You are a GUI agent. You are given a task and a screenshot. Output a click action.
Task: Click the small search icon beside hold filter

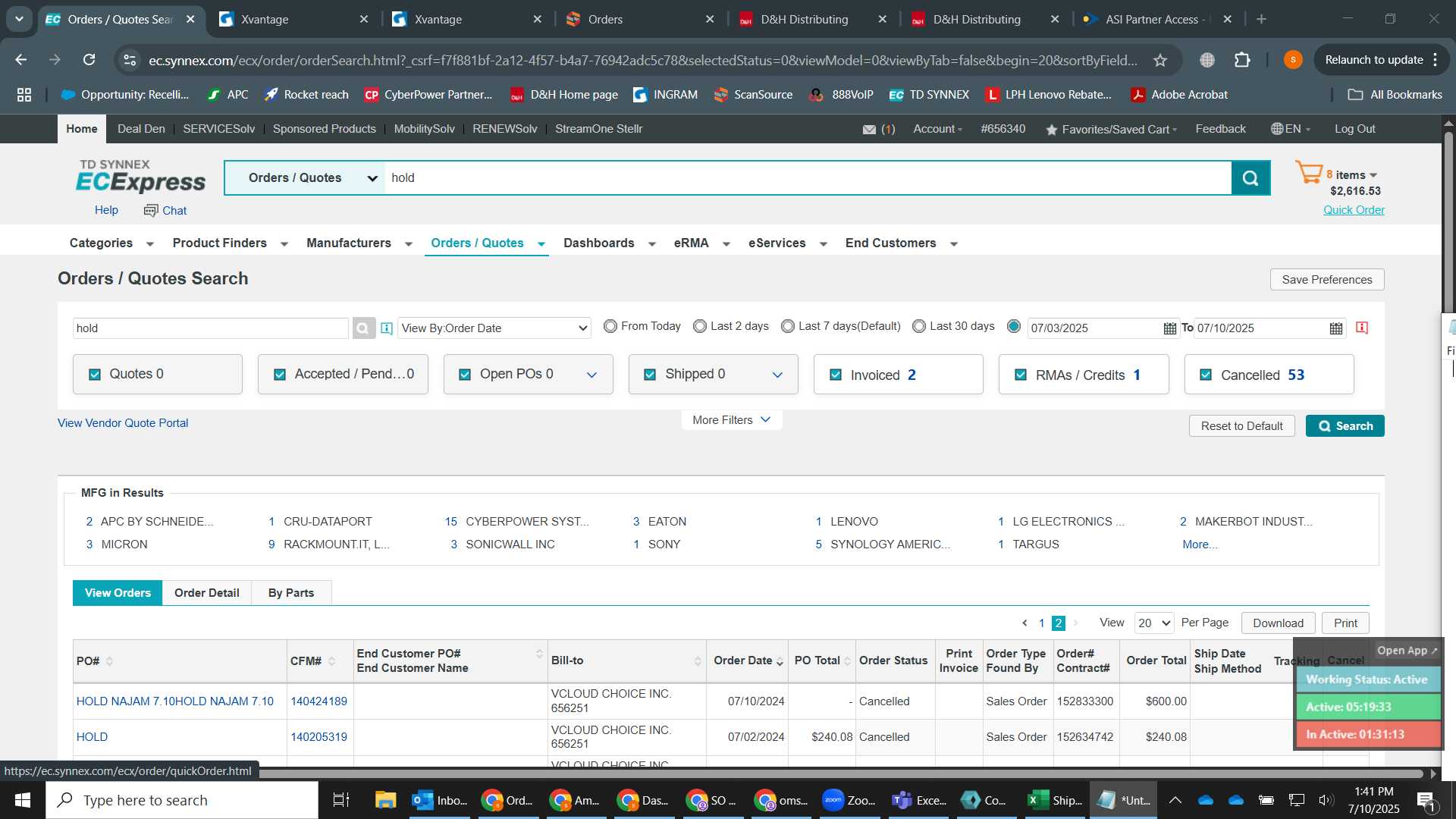tap(363, 328)
